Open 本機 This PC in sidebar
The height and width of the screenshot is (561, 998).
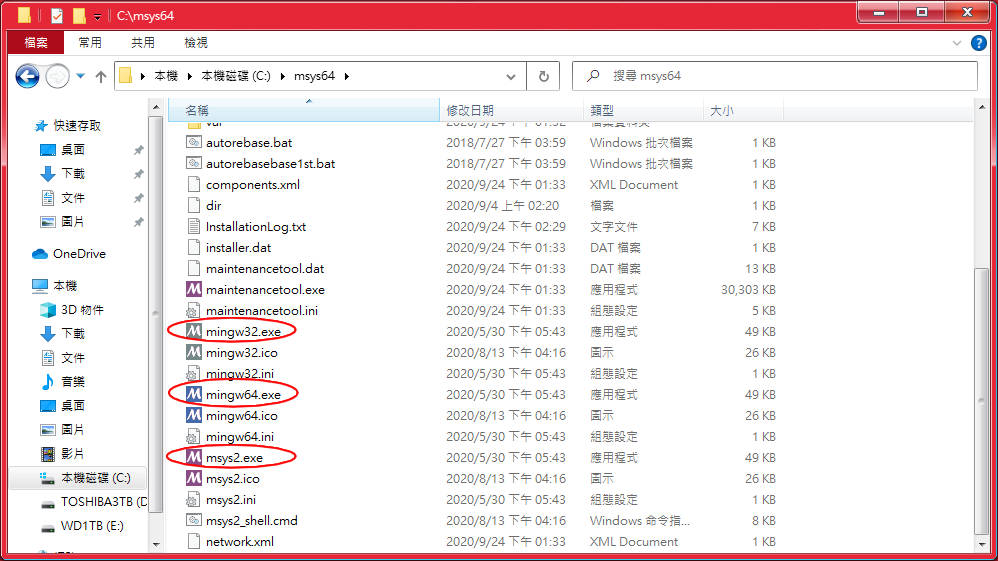coord(55,285)
